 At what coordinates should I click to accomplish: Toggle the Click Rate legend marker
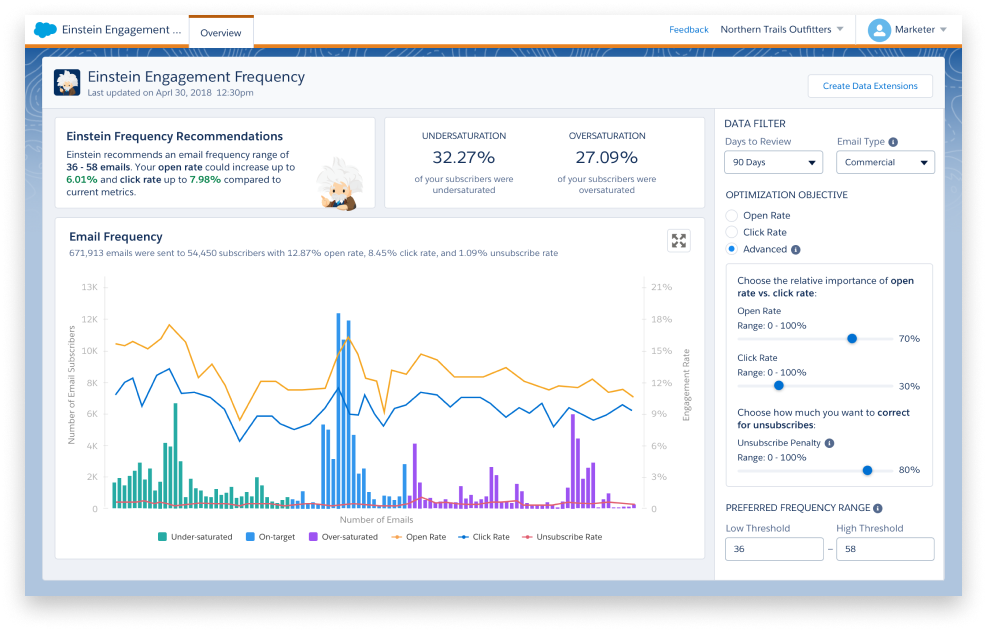point(463,537)
